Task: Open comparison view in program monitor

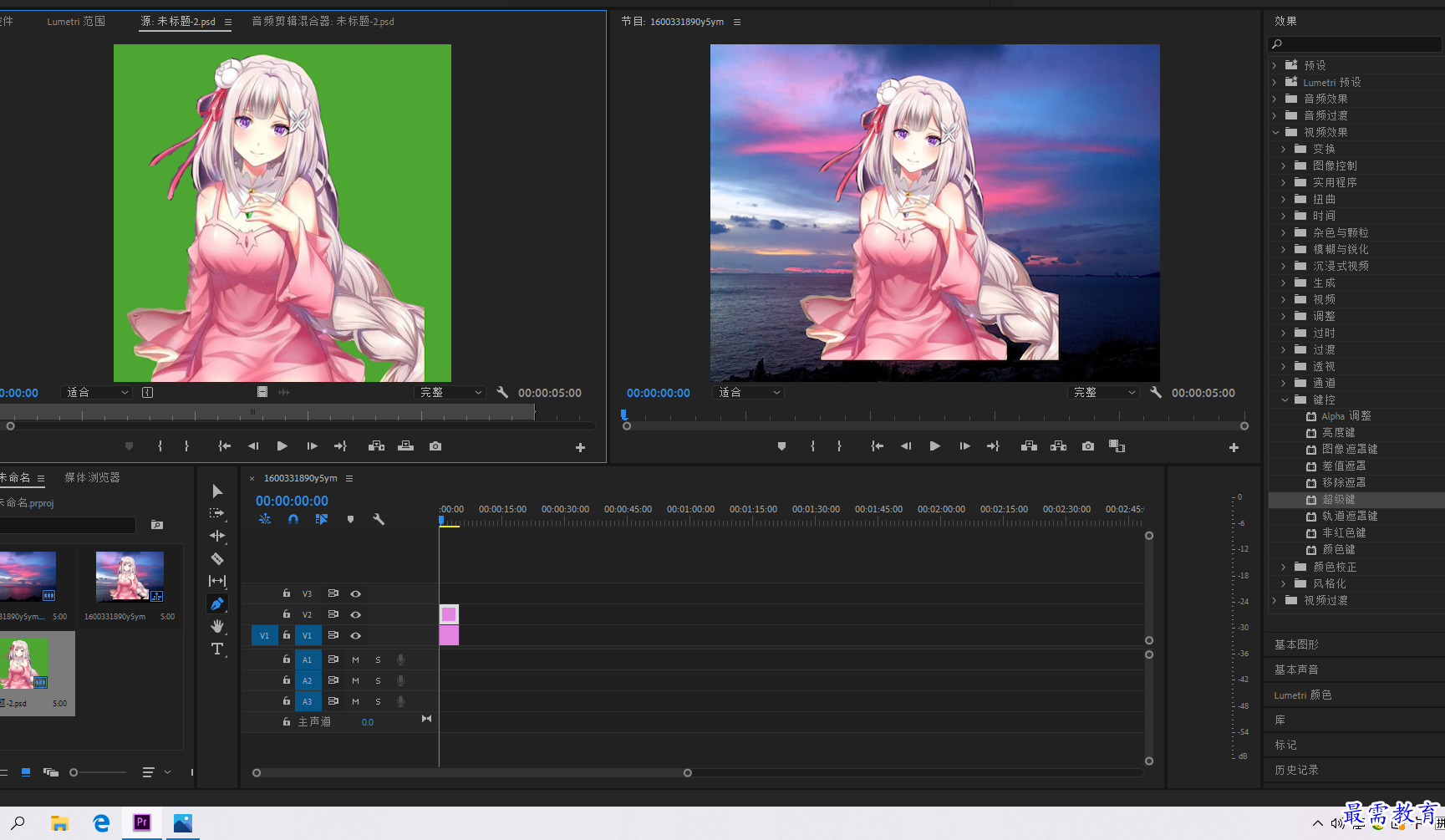Action: 1117,446
